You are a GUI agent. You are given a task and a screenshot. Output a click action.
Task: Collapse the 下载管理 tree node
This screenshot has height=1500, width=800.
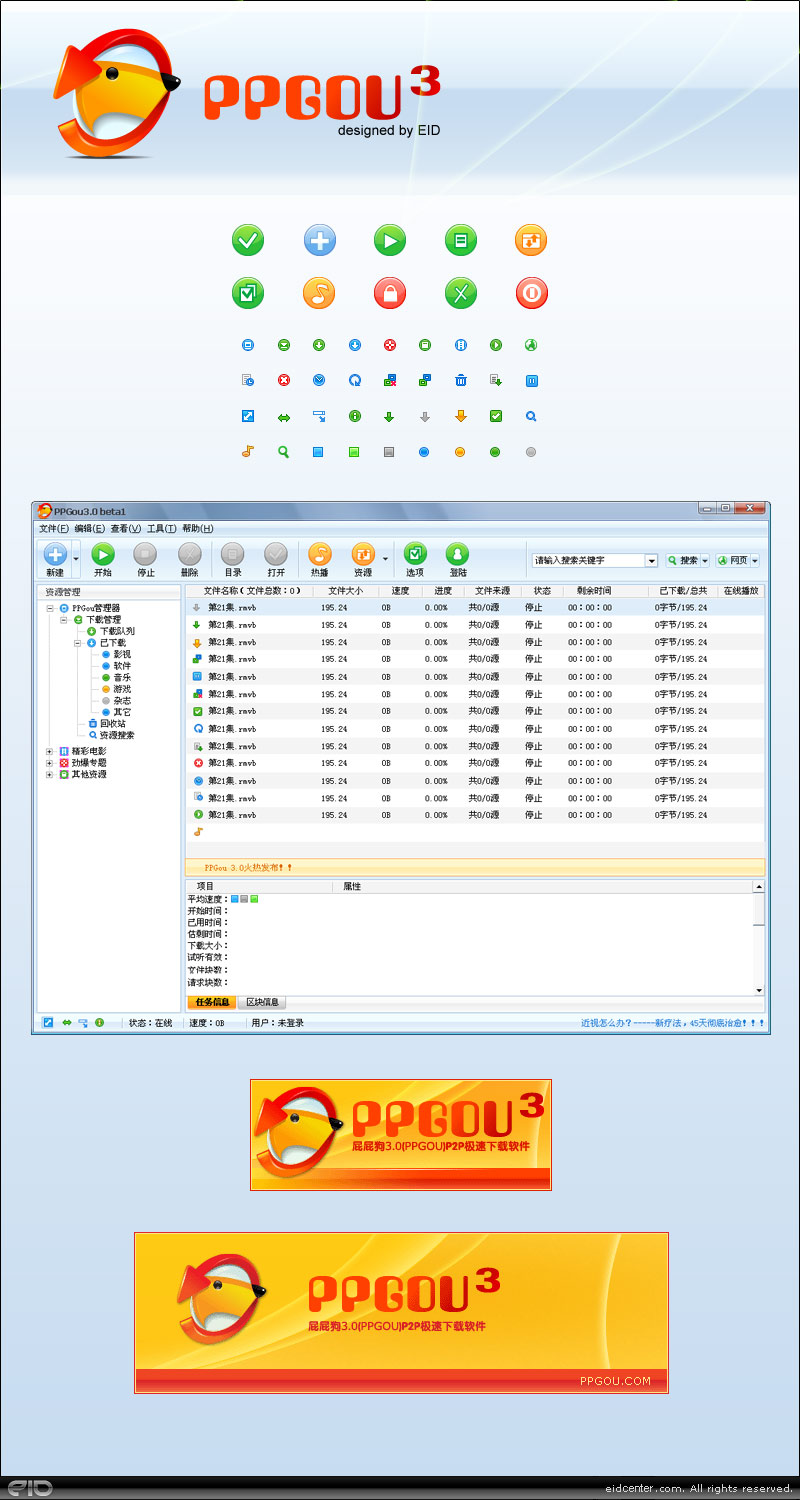point(64,620)
